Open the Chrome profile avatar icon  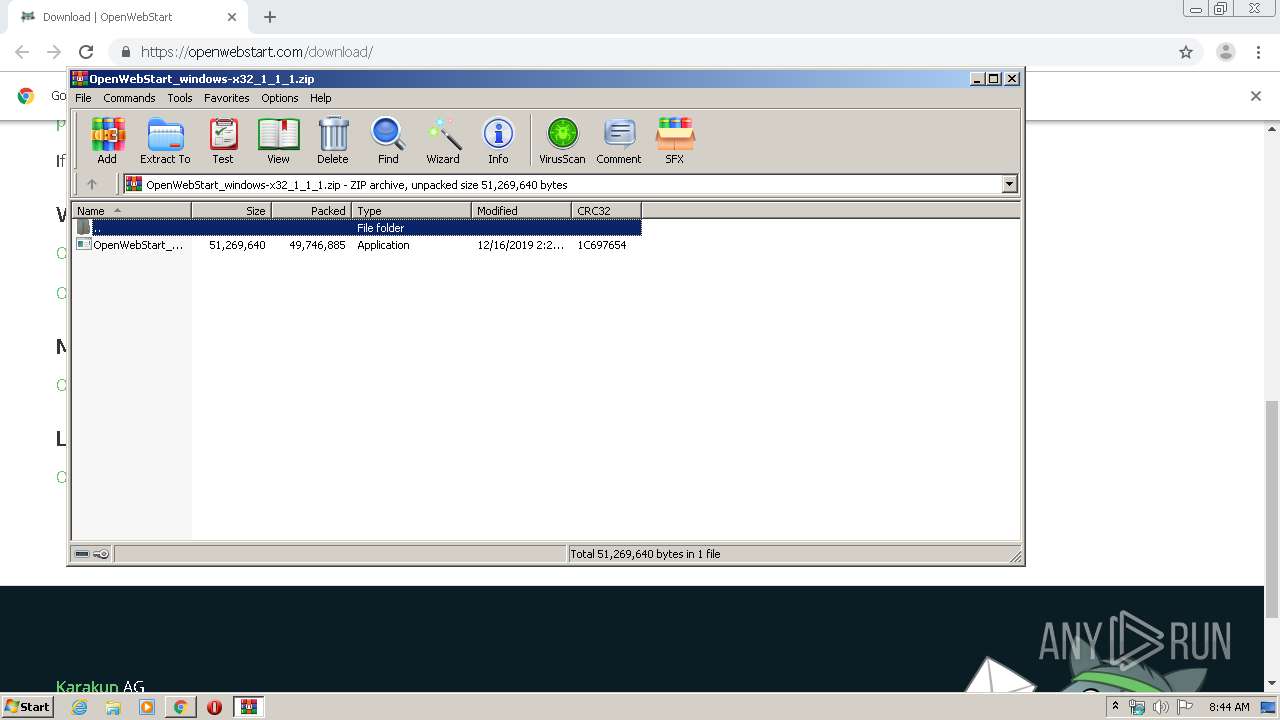coord(1225,52)
